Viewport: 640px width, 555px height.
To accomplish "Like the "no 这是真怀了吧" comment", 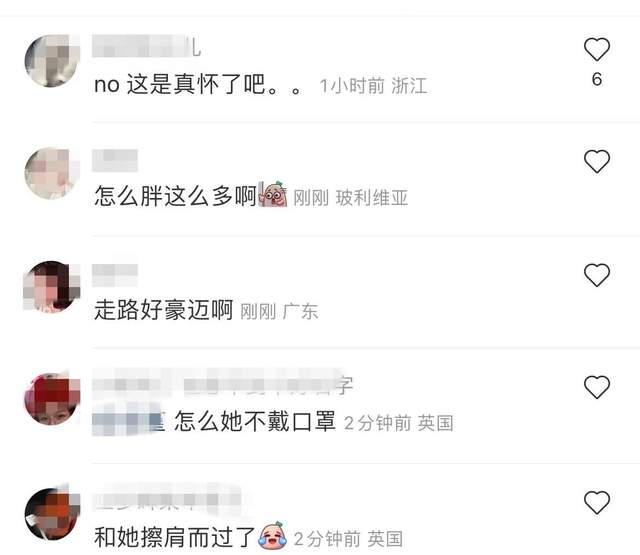I will click(x=597, y=49).
